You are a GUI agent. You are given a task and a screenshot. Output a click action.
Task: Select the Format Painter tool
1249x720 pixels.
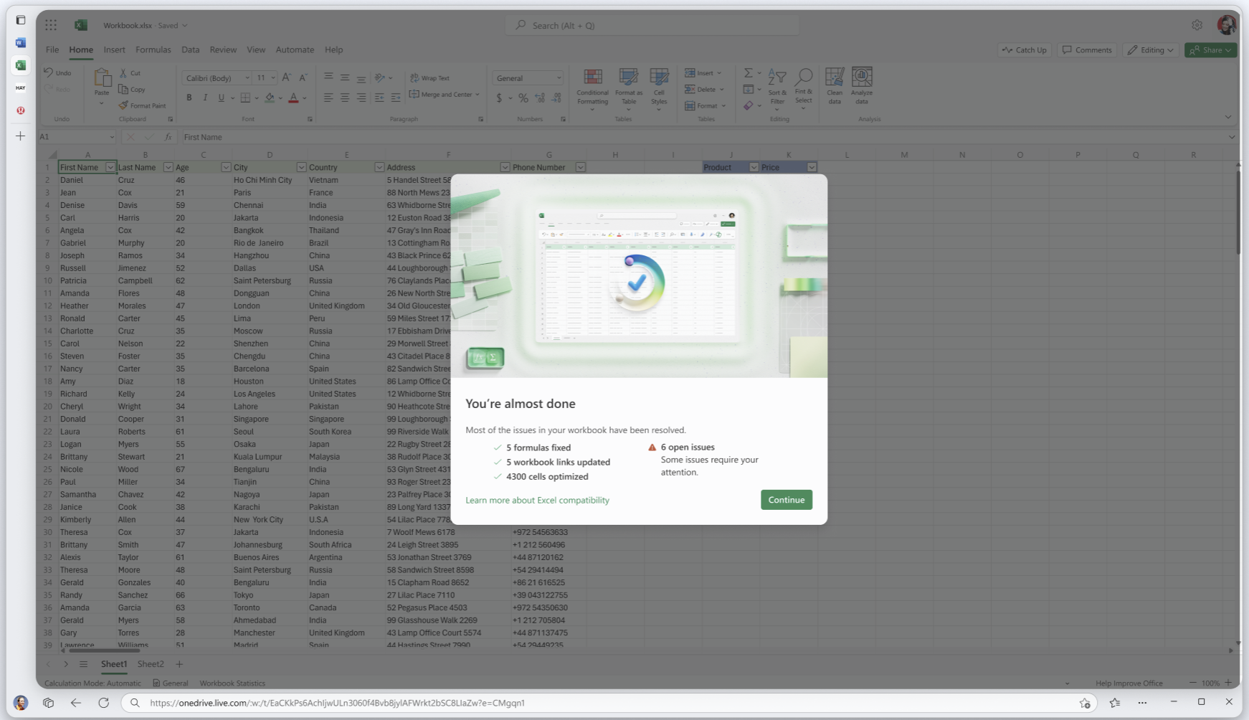tap(142, 105)
